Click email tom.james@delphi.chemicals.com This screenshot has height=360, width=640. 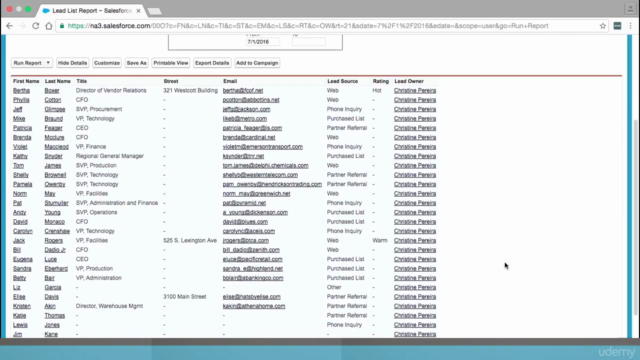point(265,166)
